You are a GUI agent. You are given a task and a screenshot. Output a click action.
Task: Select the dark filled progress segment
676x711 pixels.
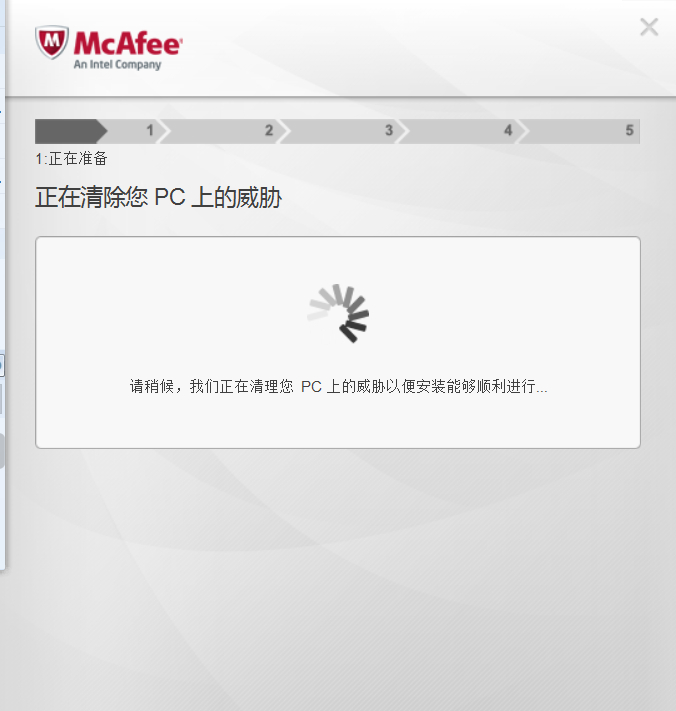(x=71, y=131)
